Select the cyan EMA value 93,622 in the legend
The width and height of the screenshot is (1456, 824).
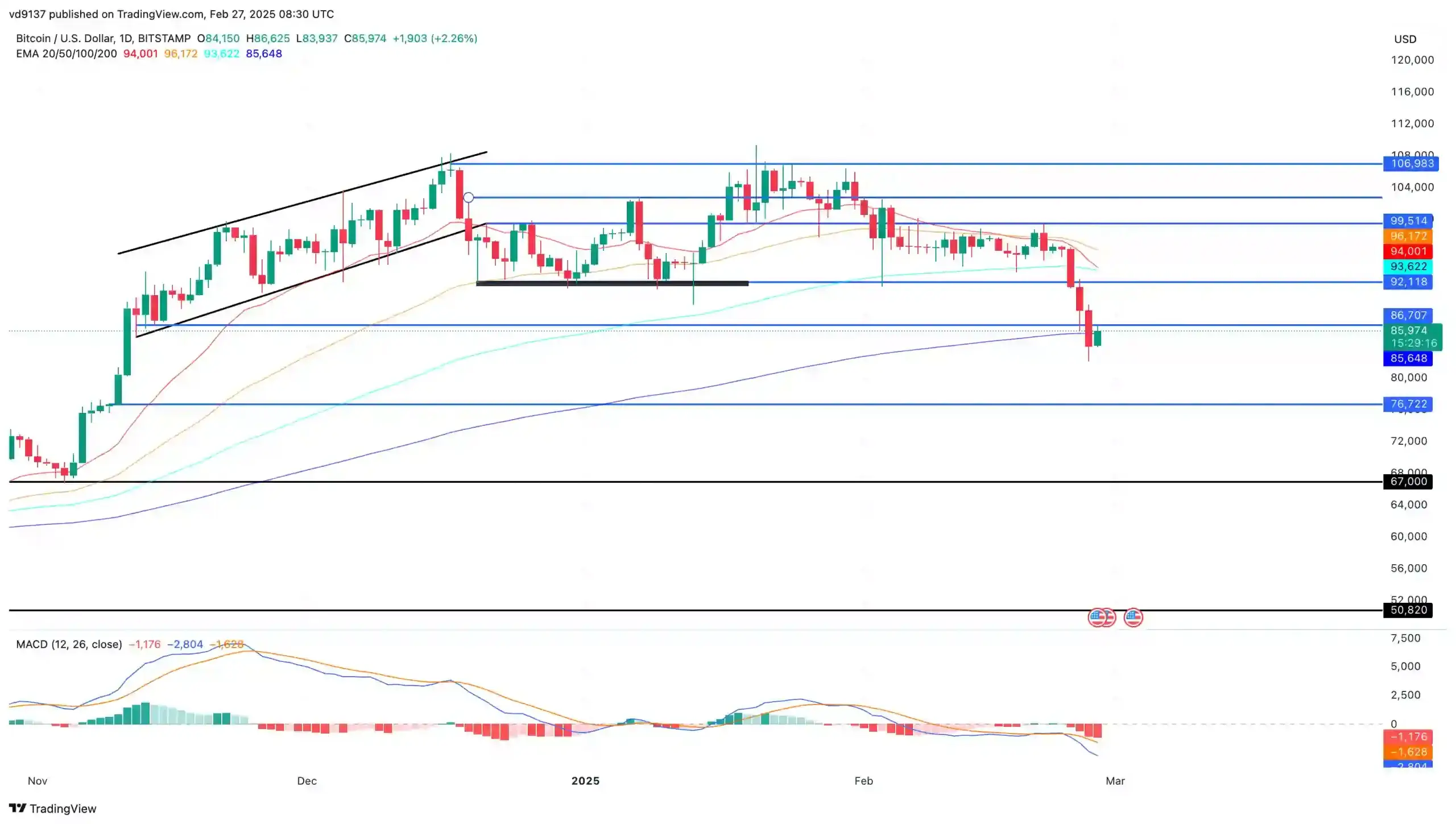click(222, 53)
